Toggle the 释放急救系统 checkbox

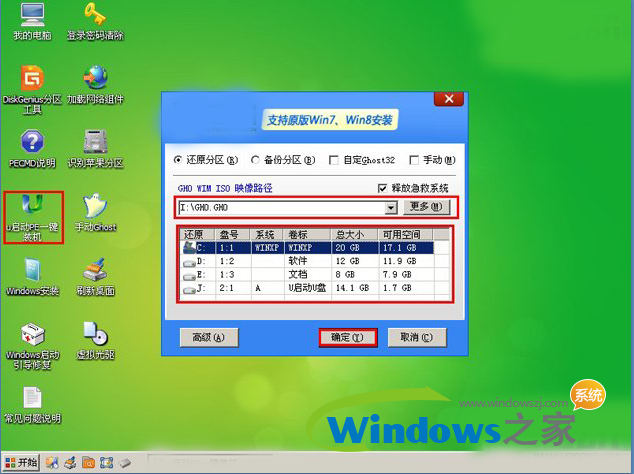pyautogui.click(x=382, y=188)
